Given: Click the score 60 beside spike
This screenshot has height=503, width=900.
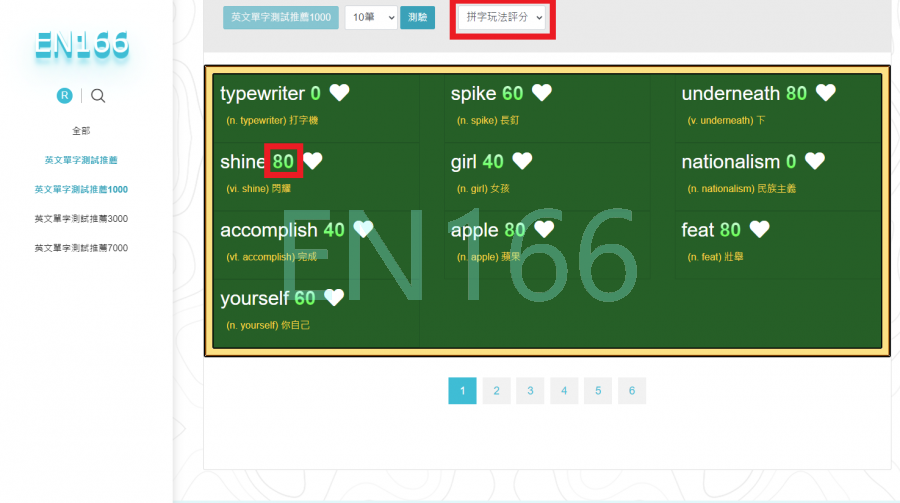Looking at the screenshot, I should [x=513, y=94].
